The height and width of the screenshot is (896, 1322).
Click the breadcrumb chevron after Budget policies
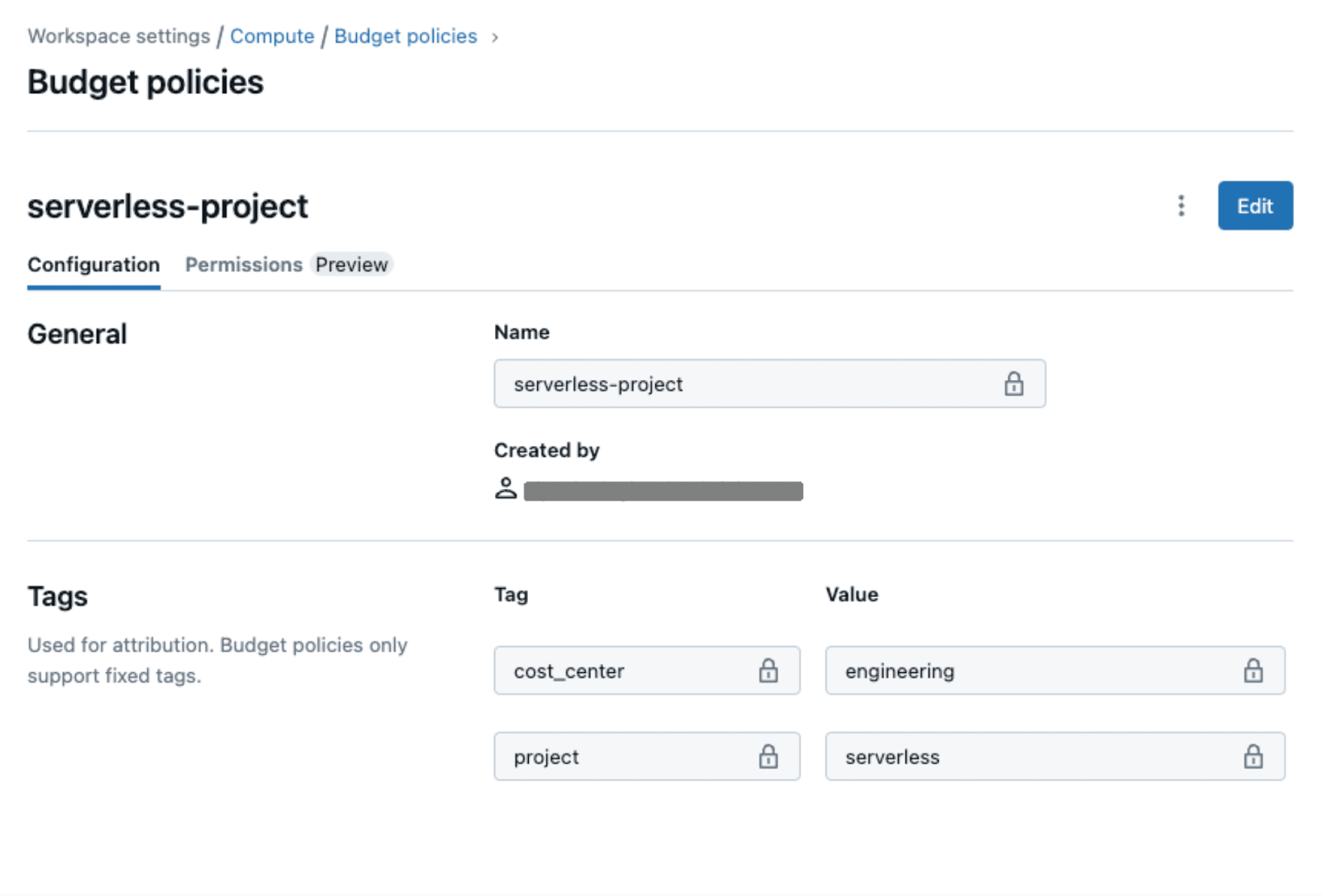[495, 37]
